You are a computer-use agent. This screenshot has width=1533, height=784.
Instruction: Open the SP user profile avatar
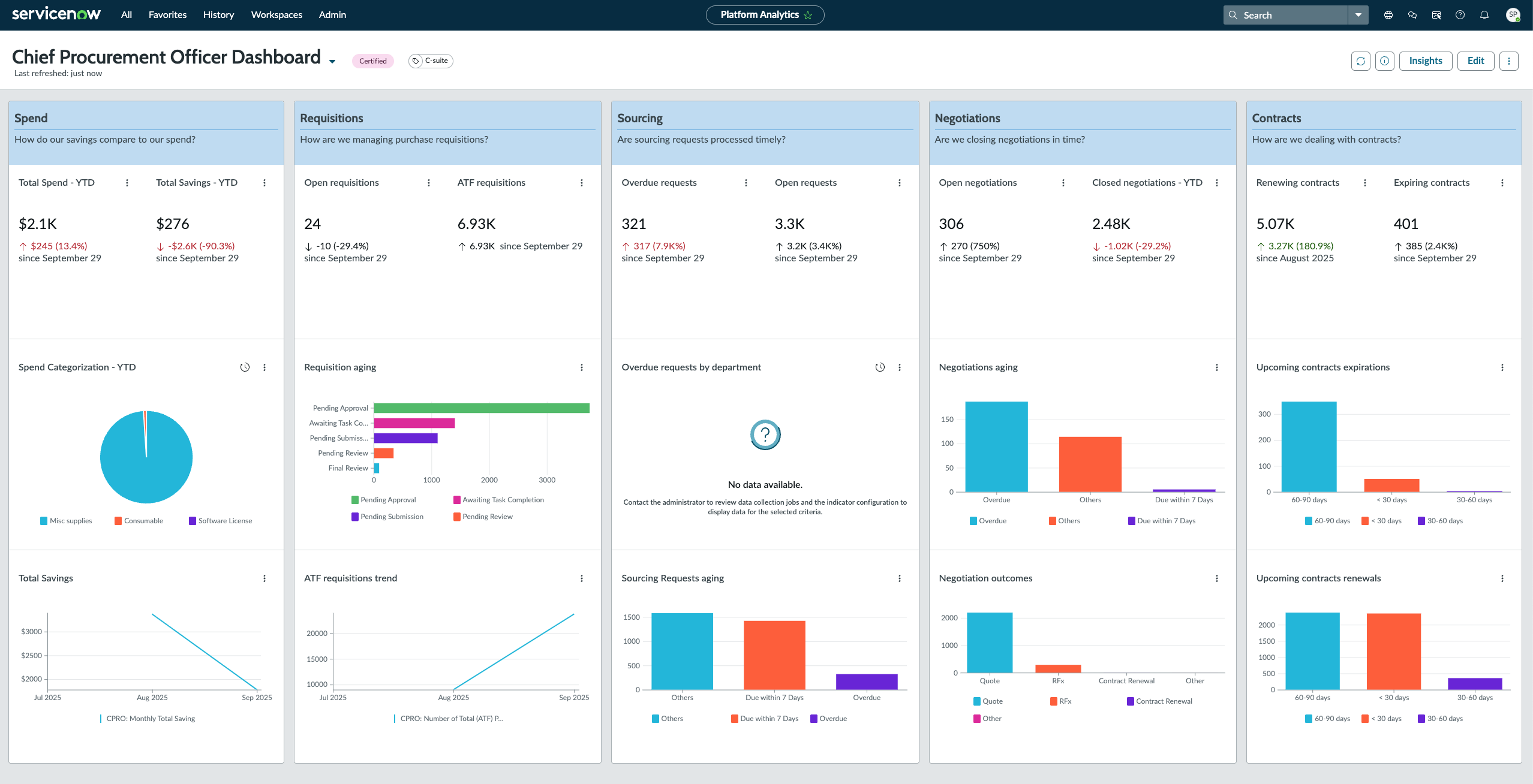[1513, 15]
